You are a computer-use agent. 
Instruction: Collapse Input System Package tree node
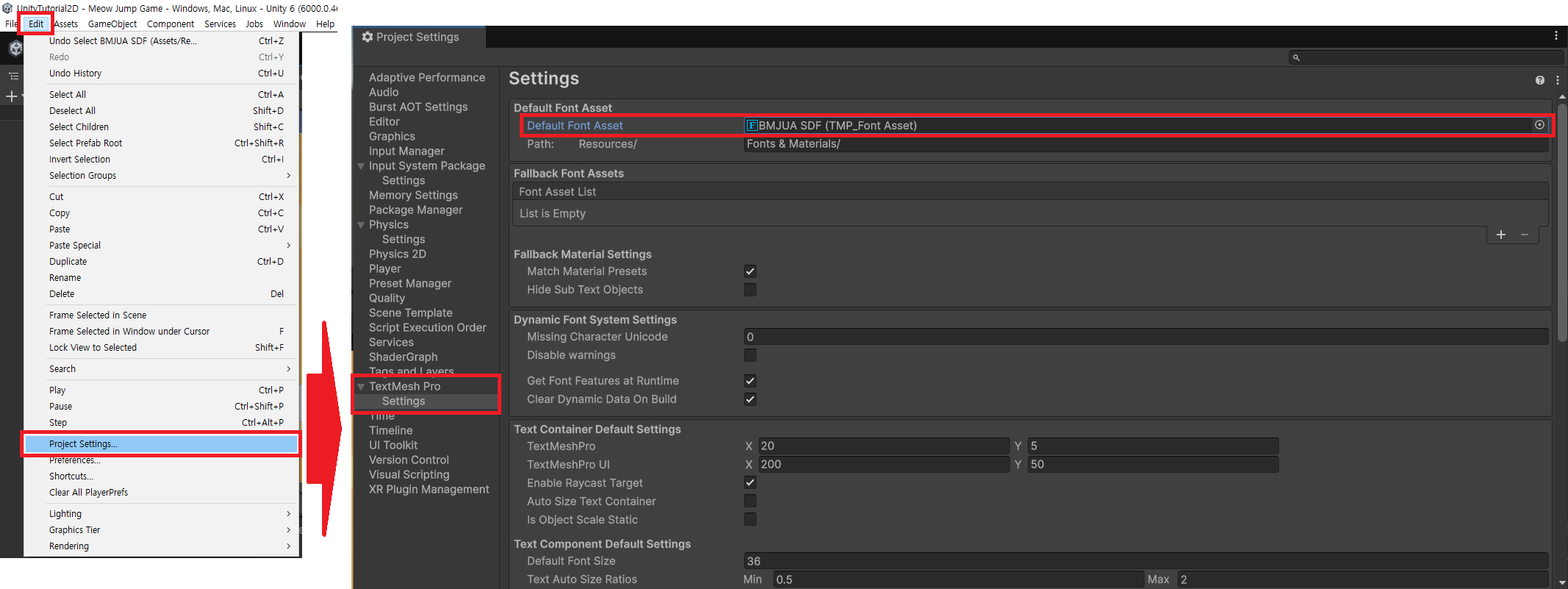click(x=361, y=166)
